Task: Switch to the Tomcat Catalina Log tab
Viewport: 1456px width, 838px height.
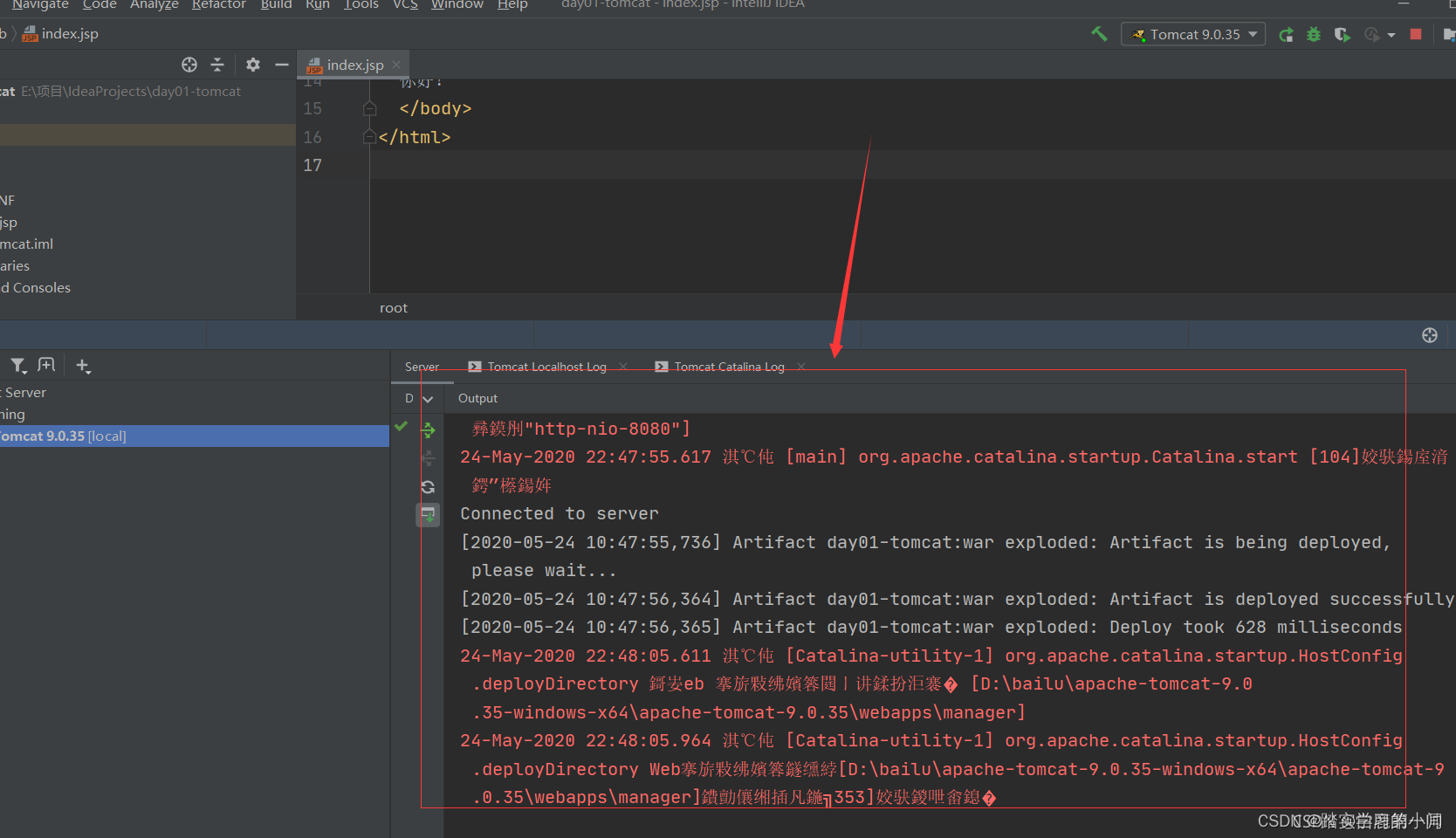Action: tap(729, 367)
